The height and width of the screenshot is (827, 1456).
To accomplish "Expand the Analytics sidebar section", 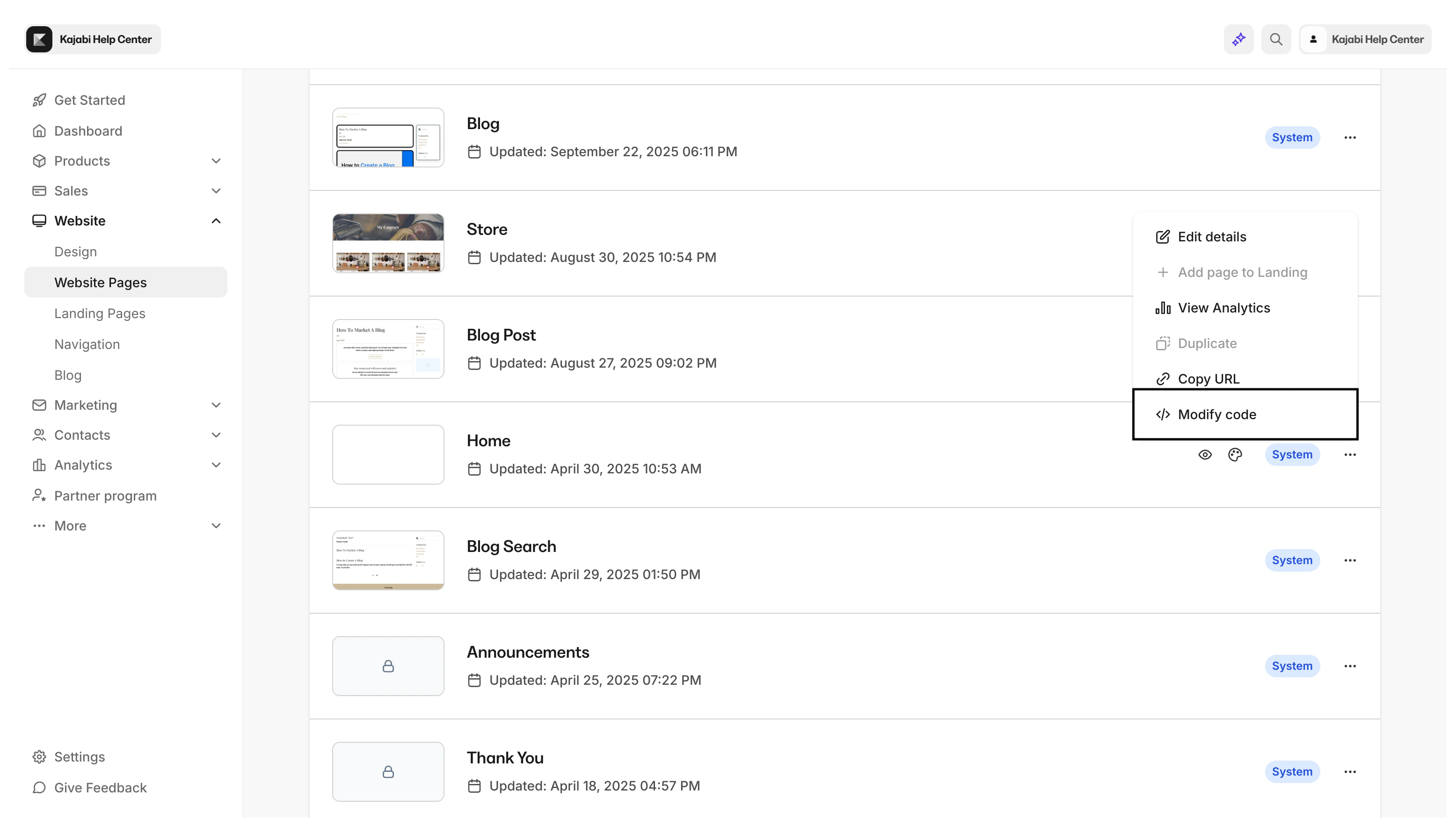I will (216, 464).
